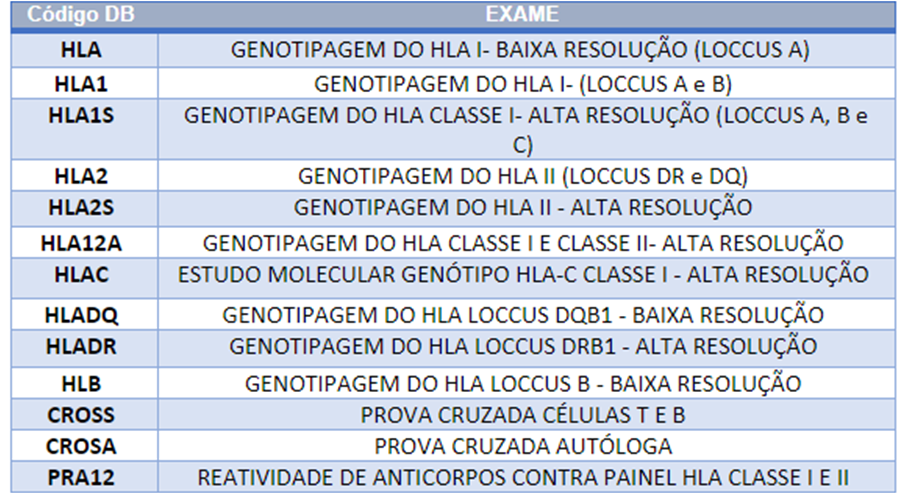Select the HLB code cell

81,383
